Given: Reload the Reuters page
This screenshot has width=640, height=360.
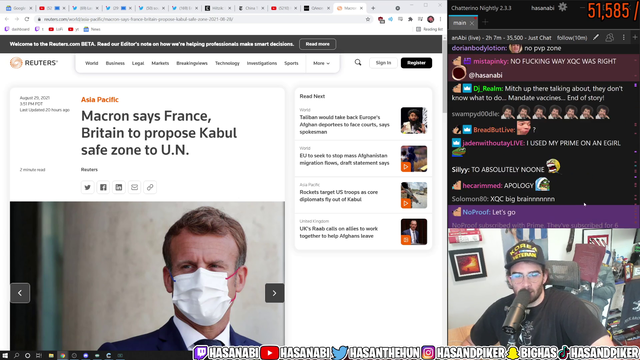Looking at the screenshot, I should point(27,19).
